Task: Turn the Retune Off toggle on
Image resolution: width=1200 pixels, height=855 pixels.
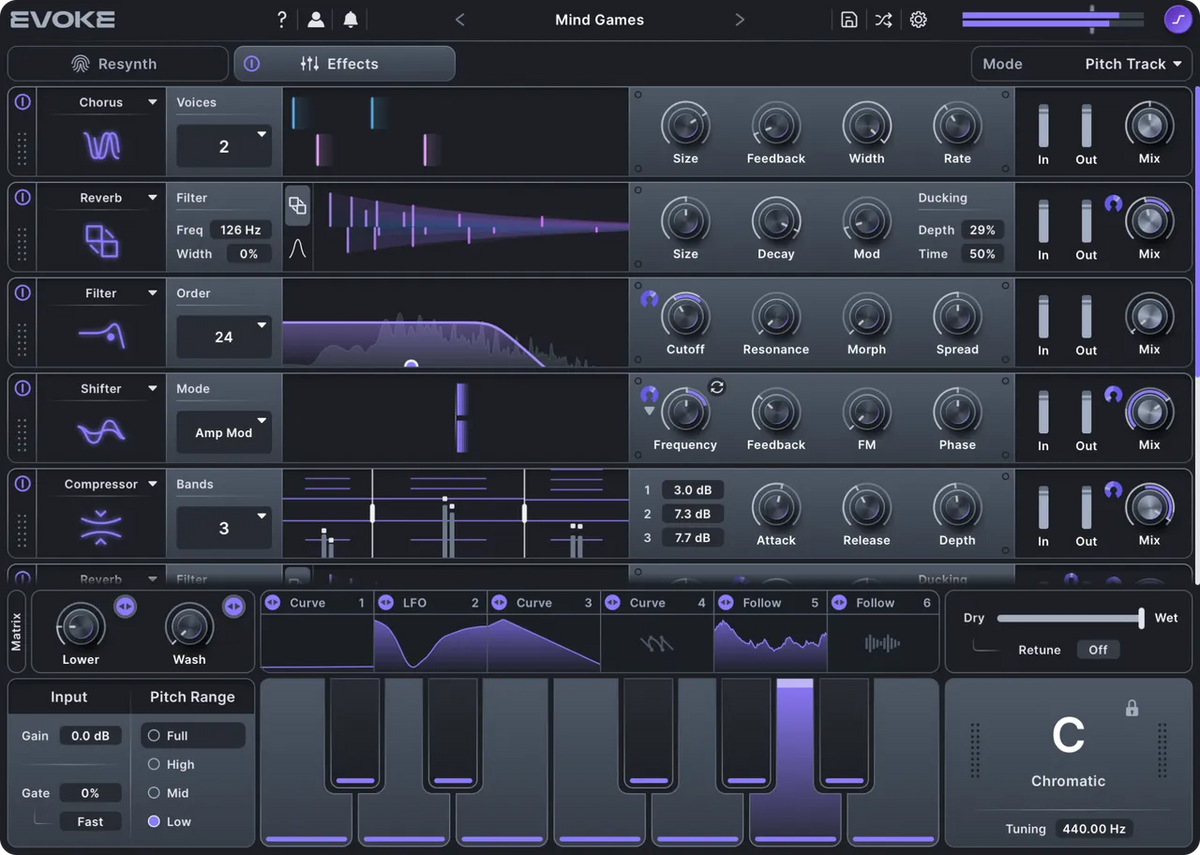Action: click(1097, 649)
